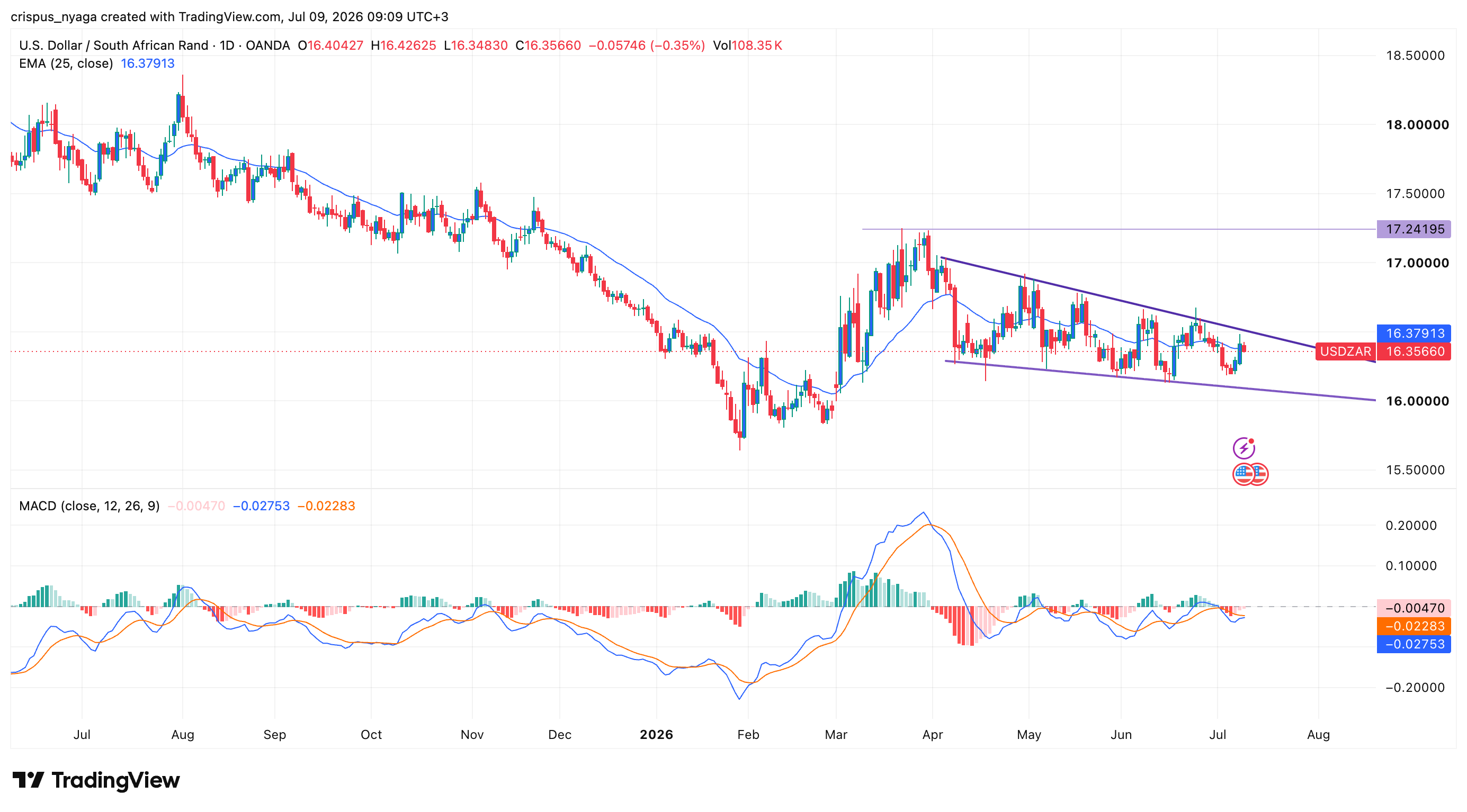Click the TradingView logo
The width and height of the screenshot is (1467, 812).
coord(96,780)
